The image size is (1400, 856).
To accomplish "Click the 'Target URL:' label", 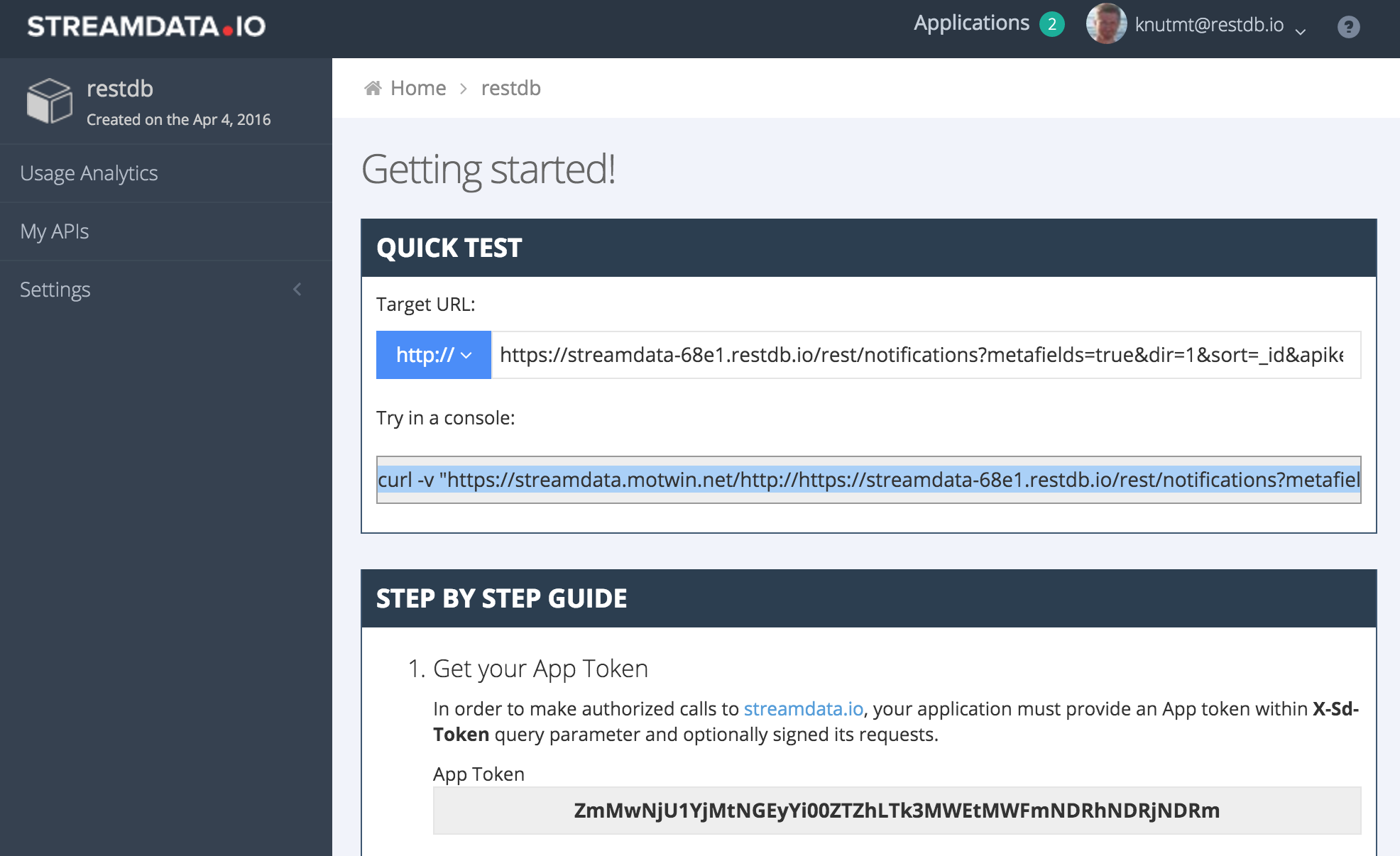I will click(426, 304).
